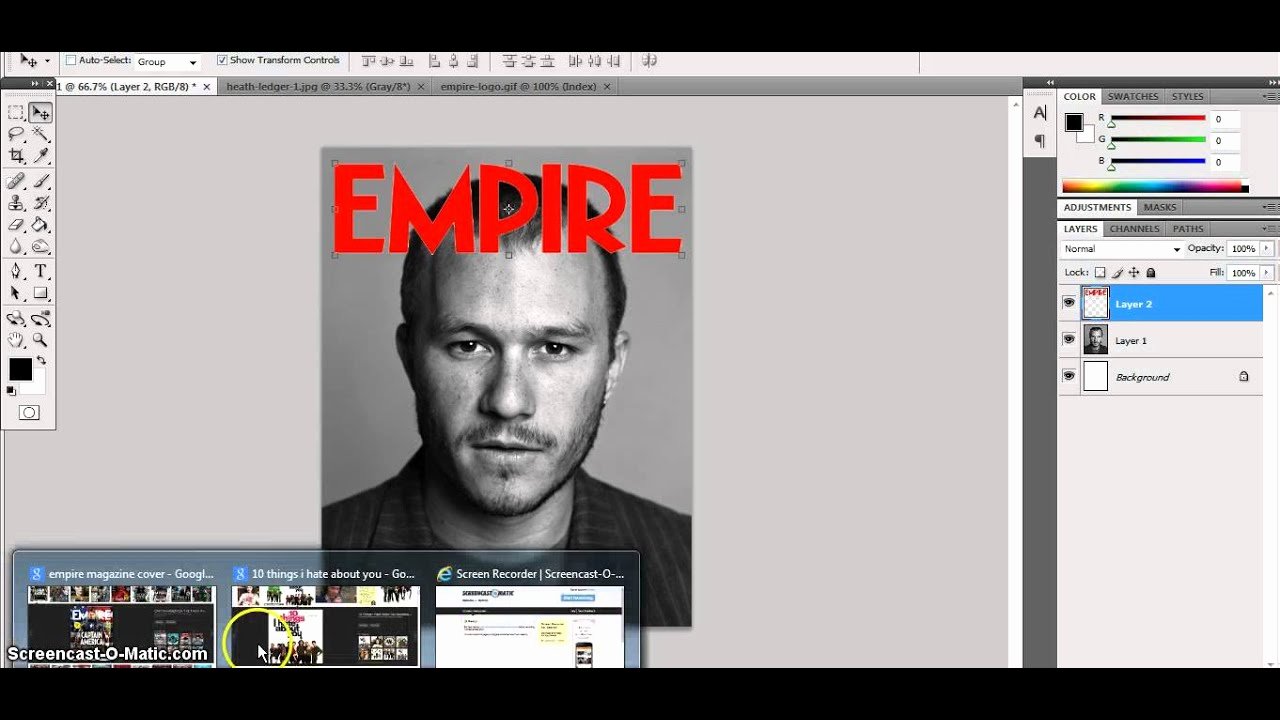Open Adjustments panel flyout menu

pyautogui.click(x=1267, y=207)
